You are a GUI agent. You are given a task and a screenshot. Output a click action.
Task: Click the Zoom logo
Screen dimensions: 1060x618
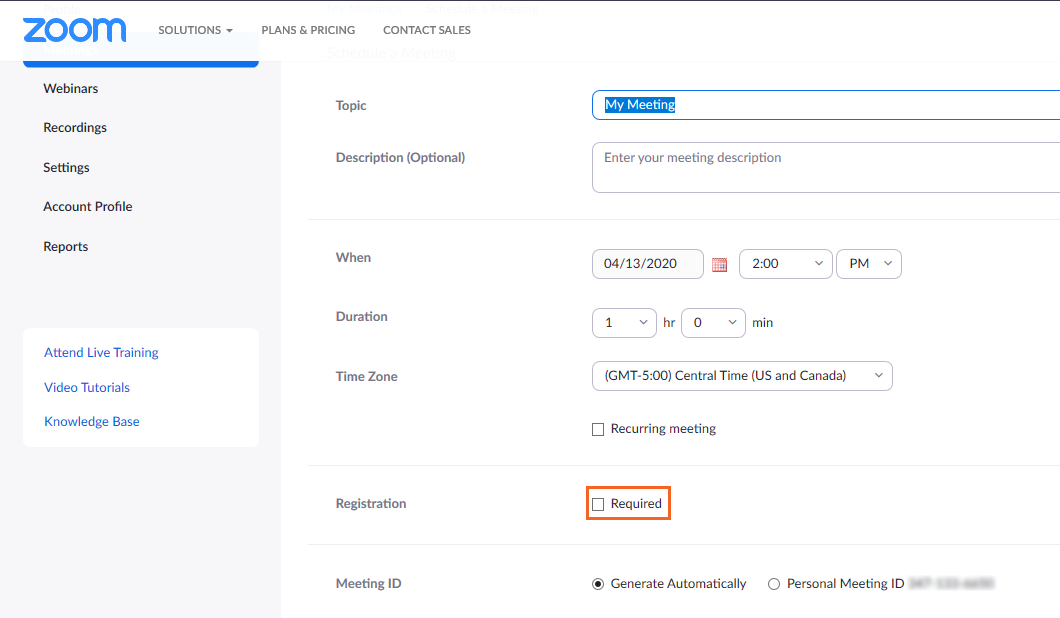pos(74,30)
